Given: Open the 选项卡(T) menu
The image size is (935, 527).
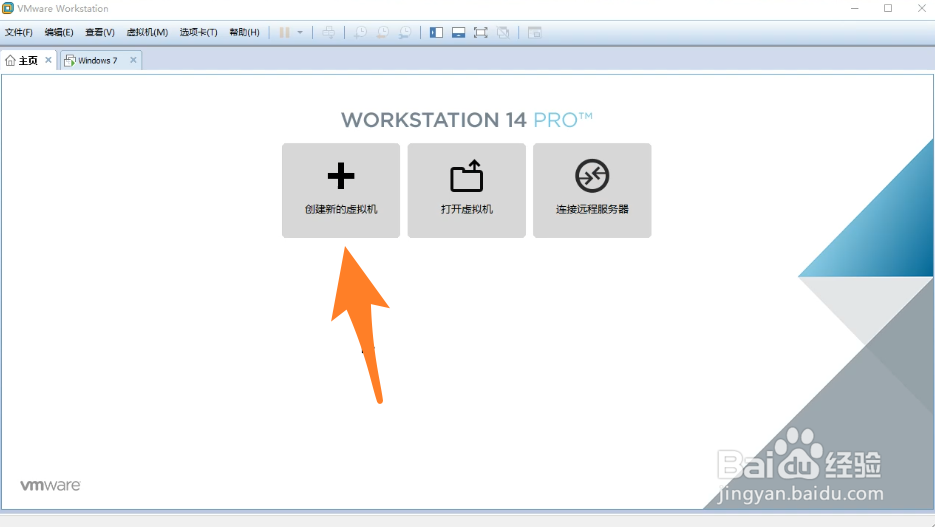Looking at the screenshot, I should tap(199, 32).
